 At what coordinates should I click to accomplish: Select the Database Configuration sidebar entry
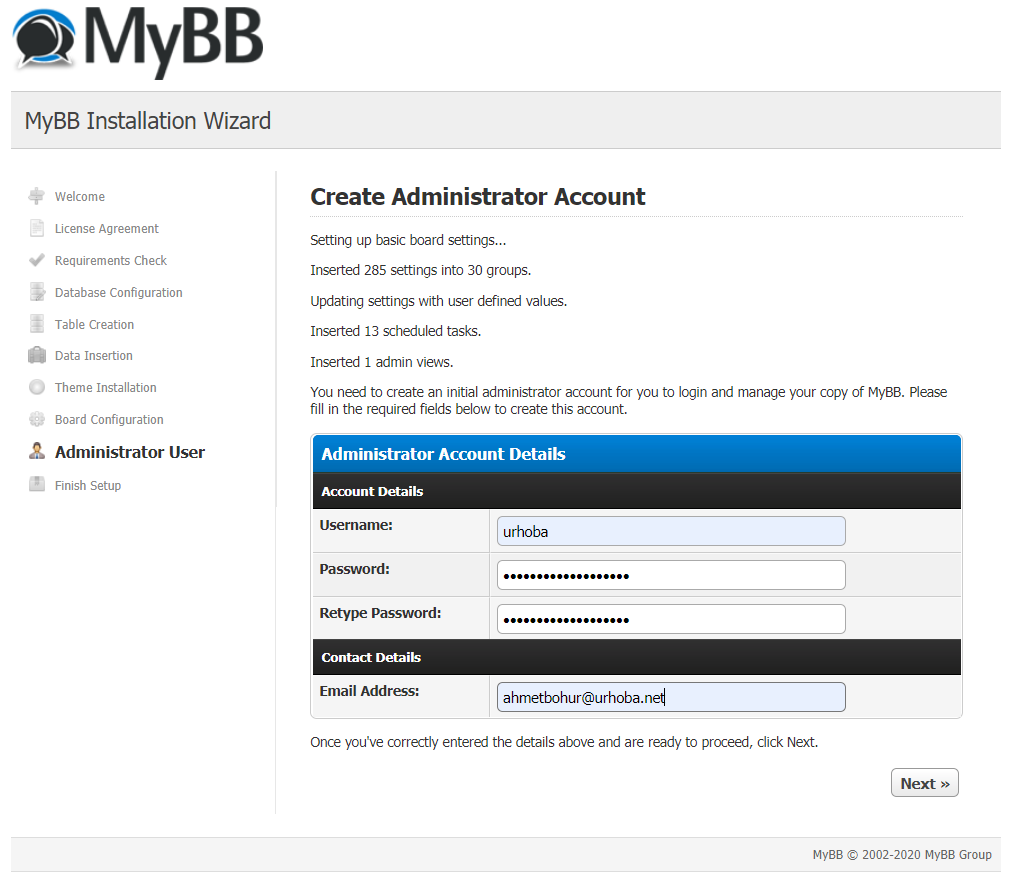(x=117, y=292)
